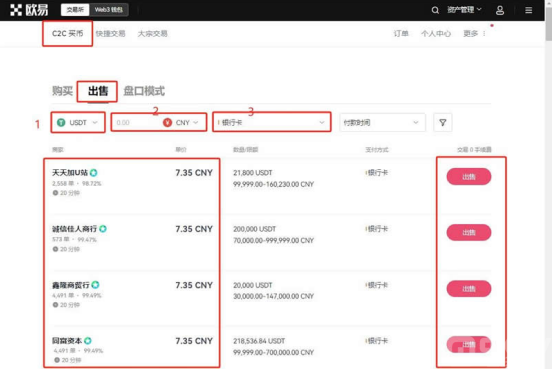
Task: Click limit 70,000.00-999,999.00 CNY
Action: [273, 240]
